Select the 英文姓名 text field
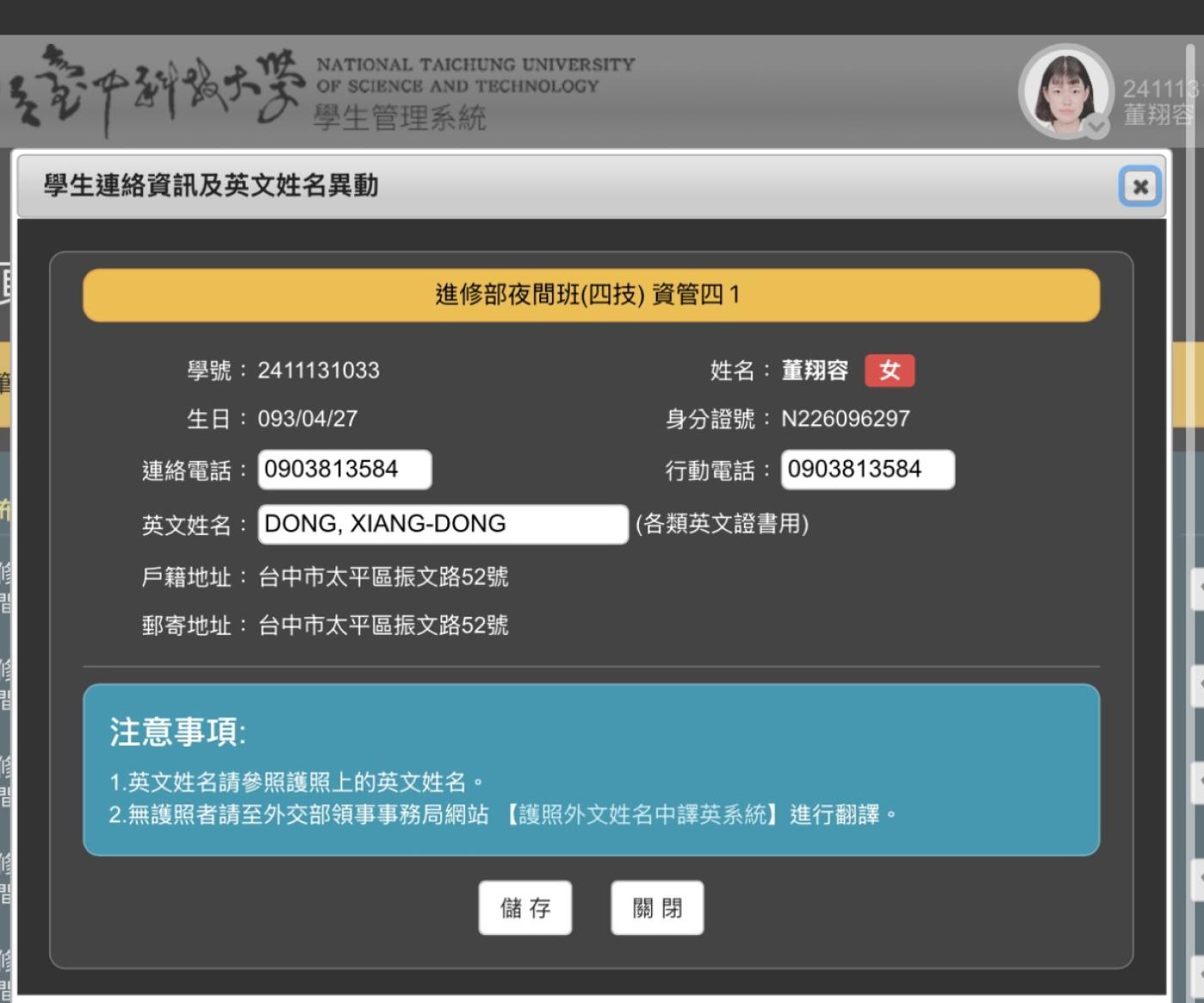This screenshot has height=1003, width=1204. click(442, 524)
